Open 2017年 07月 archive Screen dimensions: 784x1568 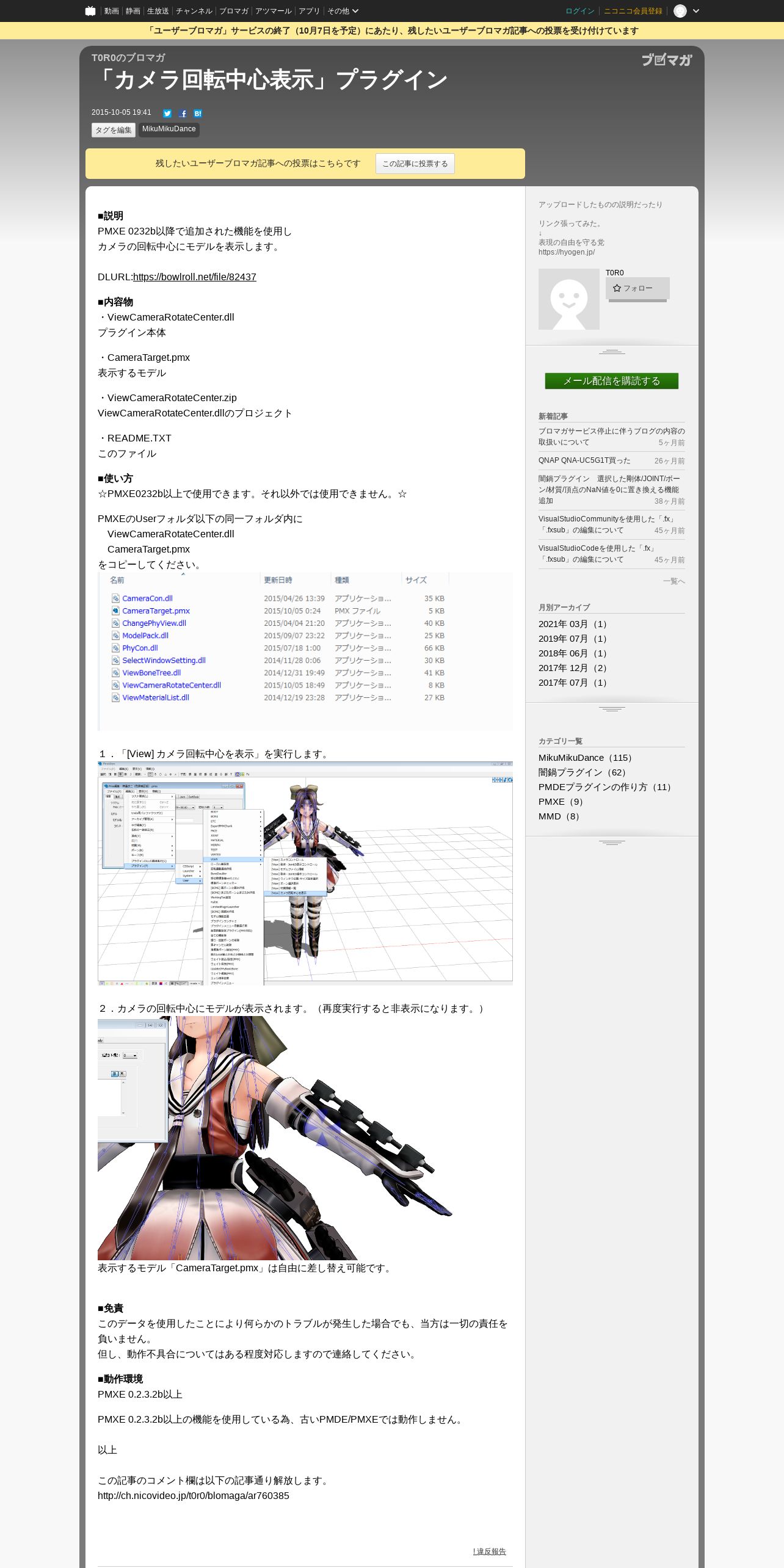[575, 683]
